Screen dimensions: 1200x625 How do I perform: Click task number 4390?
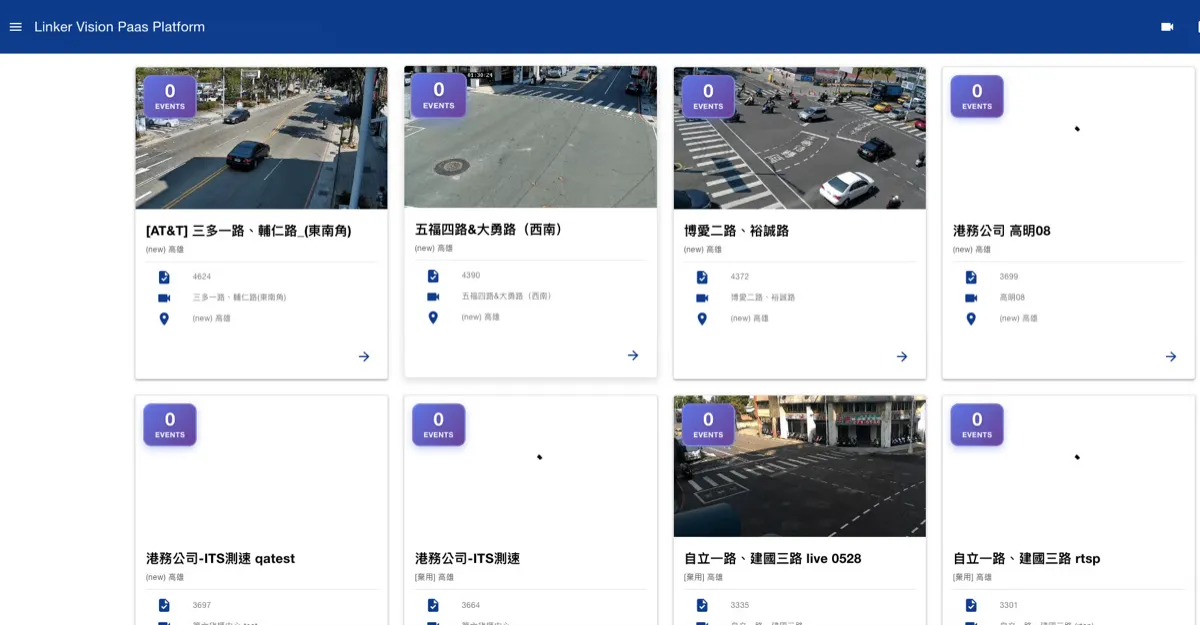(471, 276)
